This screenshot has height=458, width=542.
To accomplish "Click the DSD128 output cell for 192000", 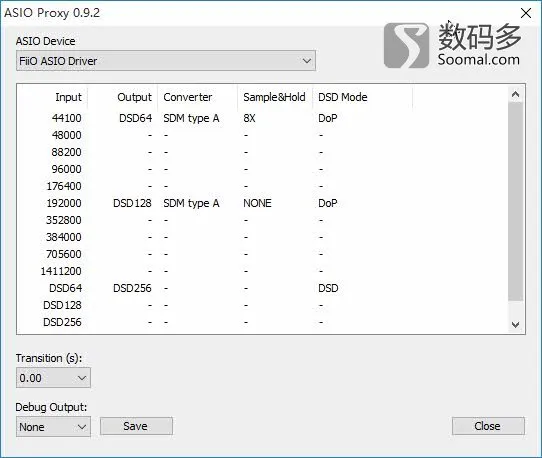I will (x=132, y=203).
